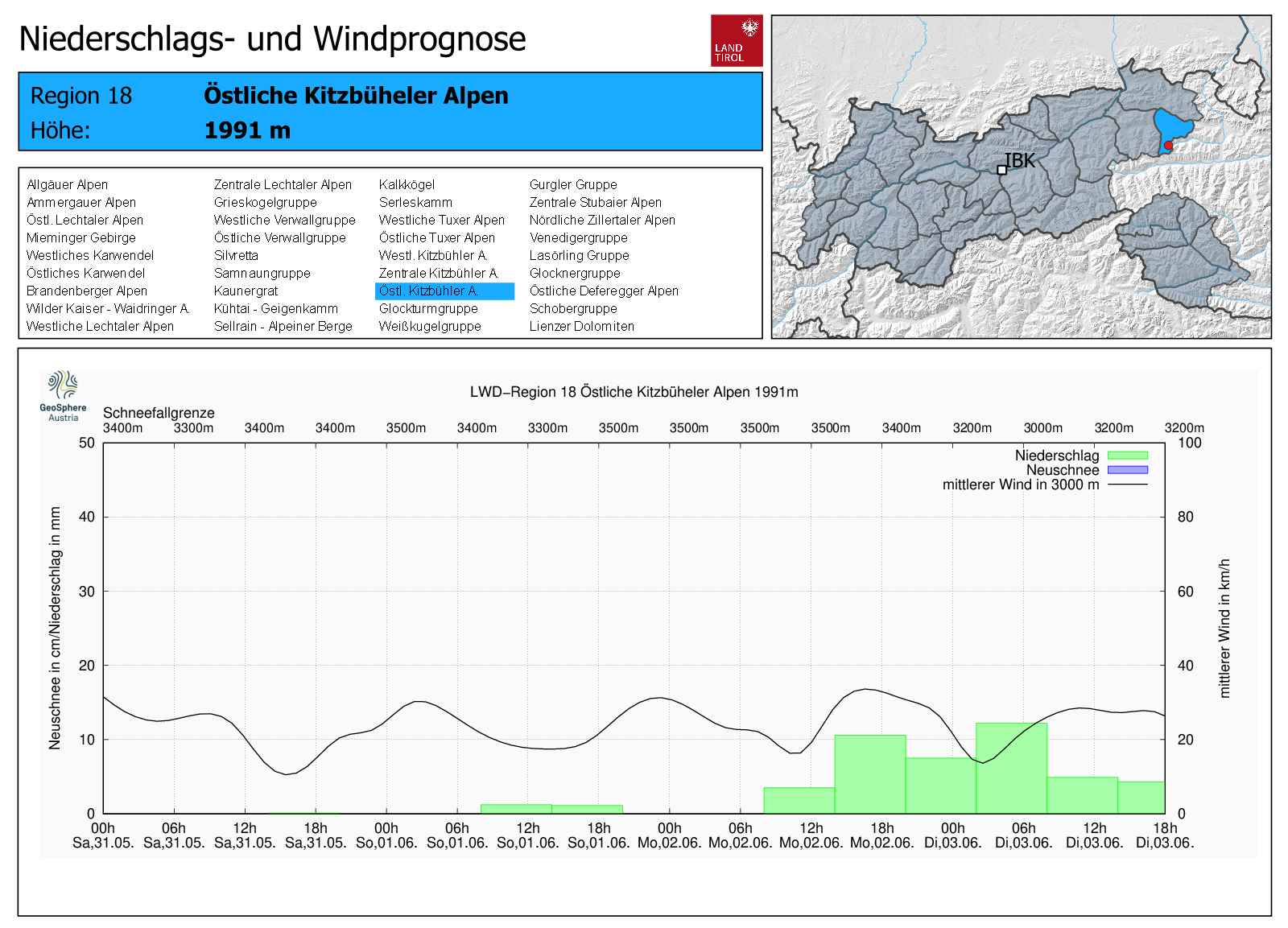The width and height of the screenshot is (1288, 928).
Task: Click the mittlerer Wind legend line sample
Action: (1127, 485)
